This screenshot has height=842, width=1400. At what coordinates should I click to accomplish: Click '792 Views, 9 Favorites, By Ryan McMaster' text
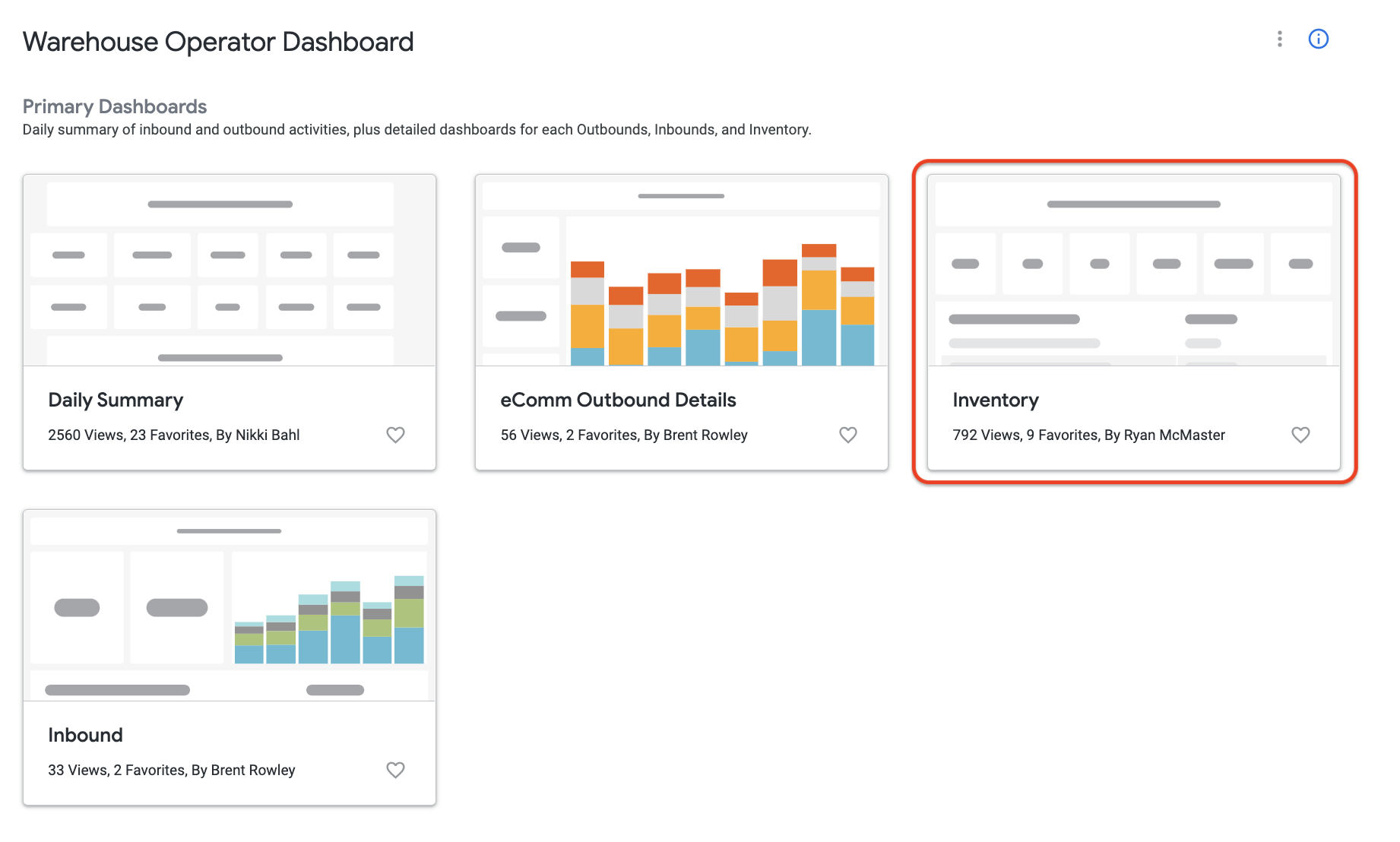pyautogui.click(x=1088, y=435)
